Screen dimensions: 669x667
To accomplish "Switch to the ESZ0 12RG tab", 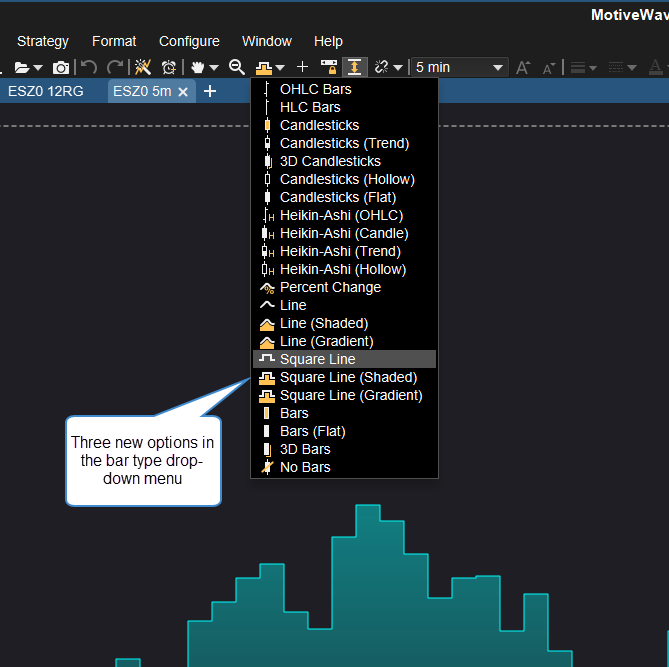I will [46, 91].
